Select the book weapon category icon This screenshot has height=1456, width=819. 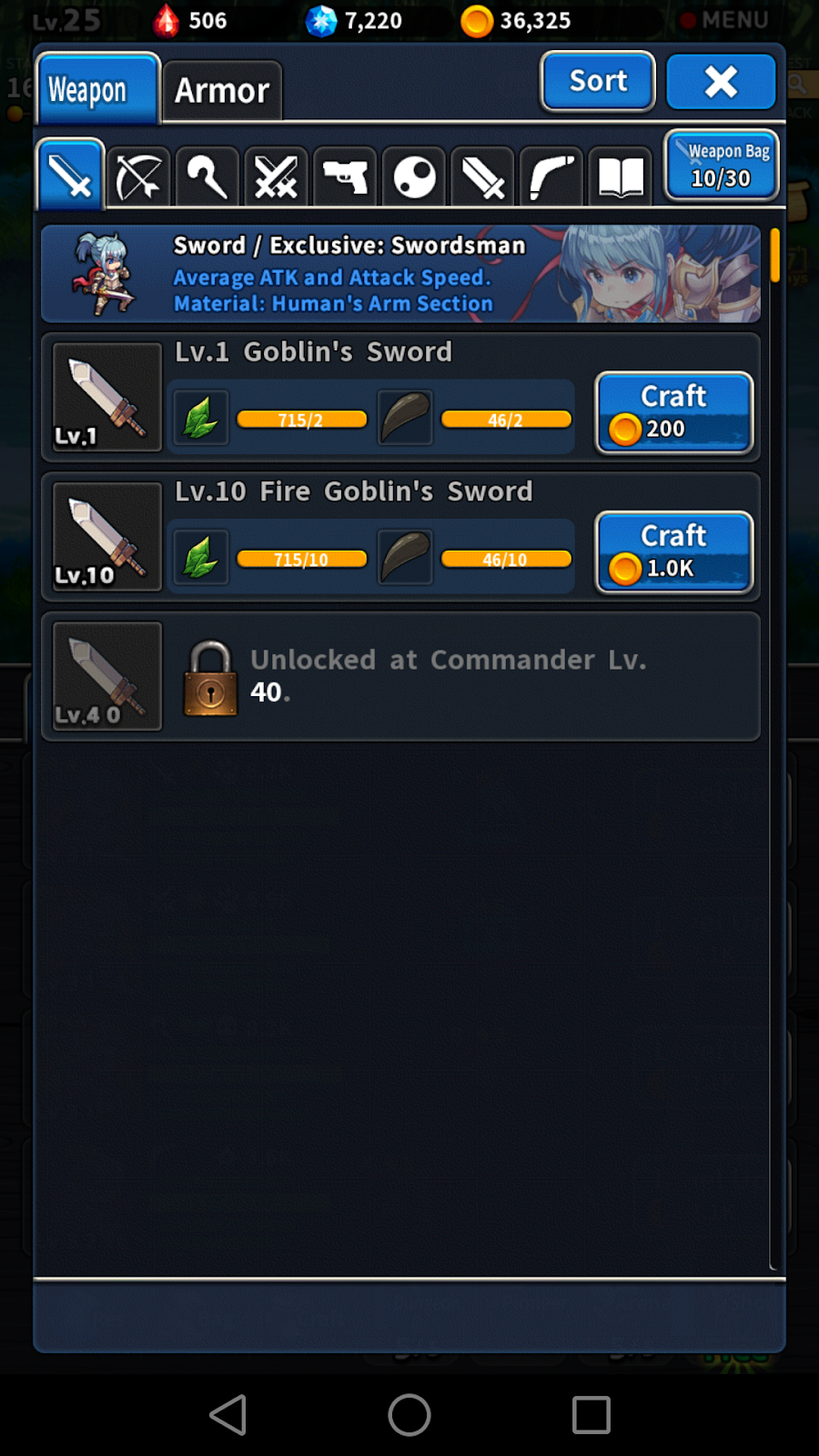(621, 177)
